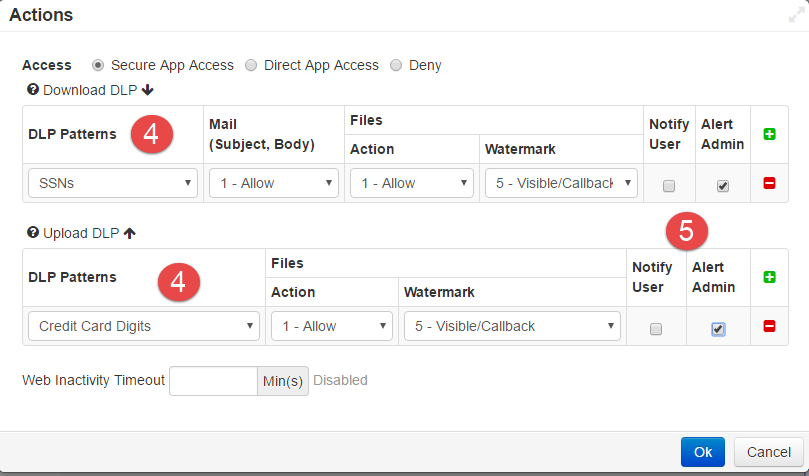This screenshot has height=476, width=809.
Task: Open the Credit Card Digits pattern dropdown
Action: pyautogui.click(x=144, y=326)
